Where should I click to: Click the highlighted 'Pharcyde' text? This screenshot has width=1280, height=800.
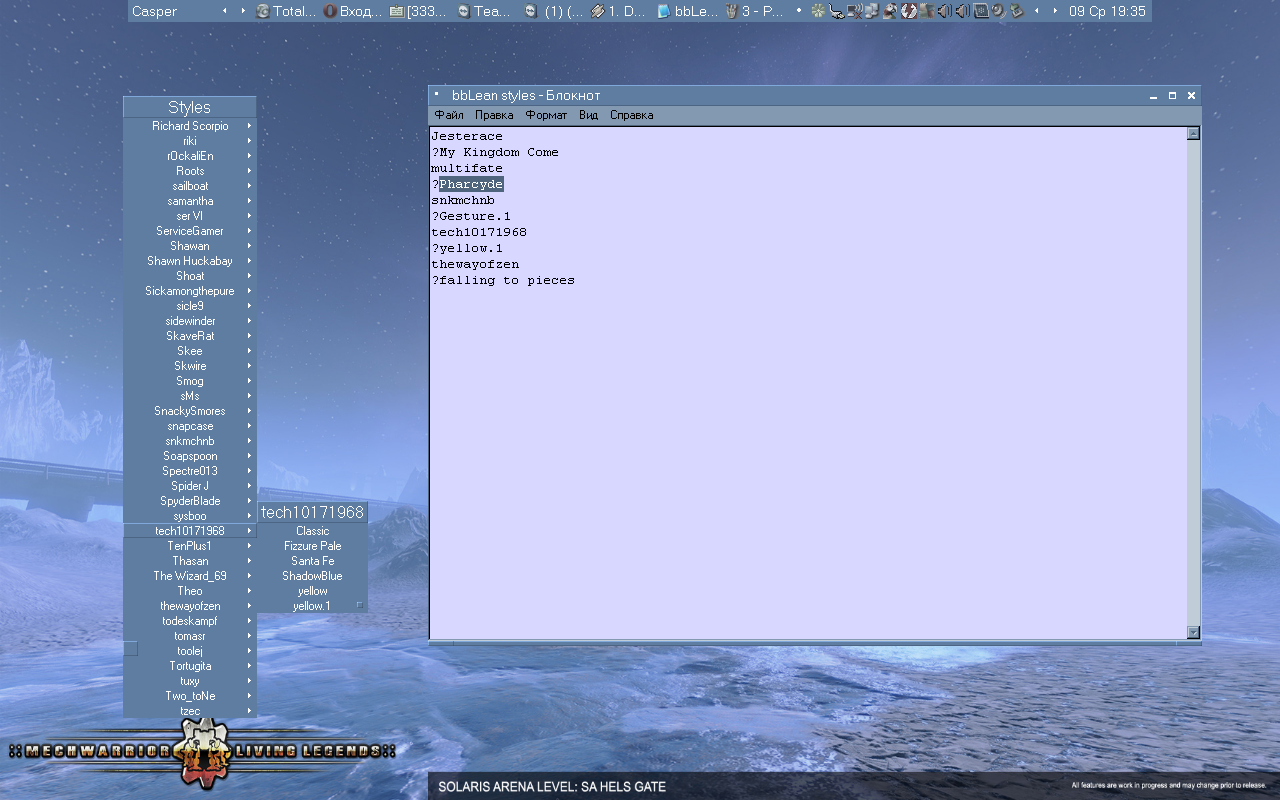pyautogui.click(x=471, y=184)
